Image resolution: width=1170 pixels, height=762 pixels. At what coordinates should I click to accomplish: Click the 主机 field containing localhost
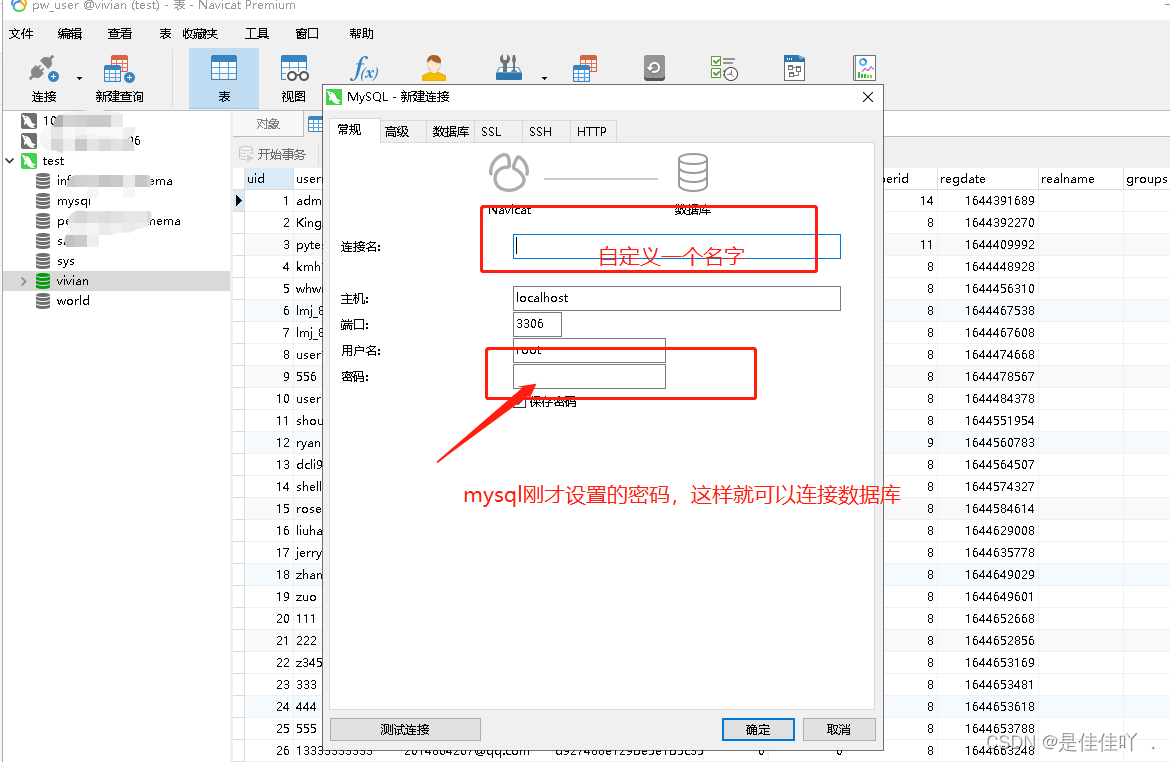pos(677,298)
